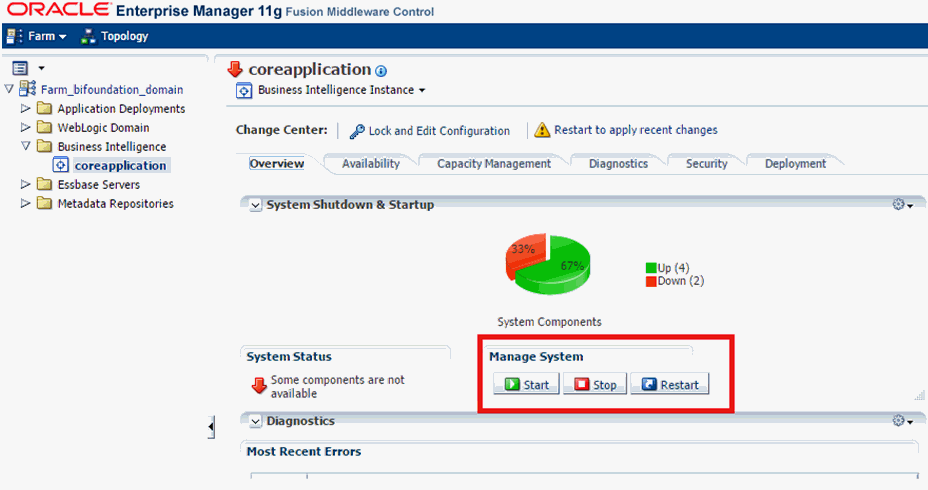
Task: Collapse the navigation pane with the splitter arrow
Action: point(211,427)
